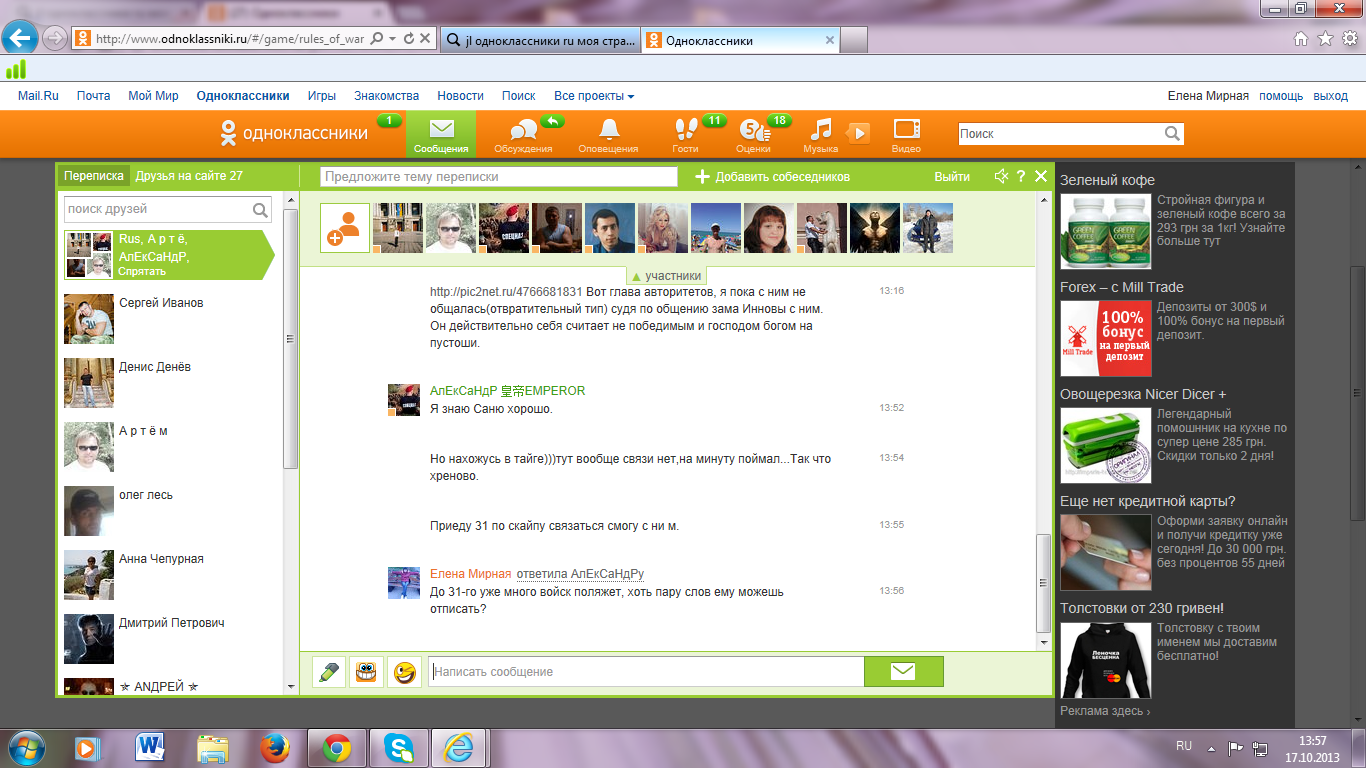Open Skype from the taskbar
Image resolution: width=1366 pixels, height=768 pixels.
pyautogui.click(x=397, y=747)
